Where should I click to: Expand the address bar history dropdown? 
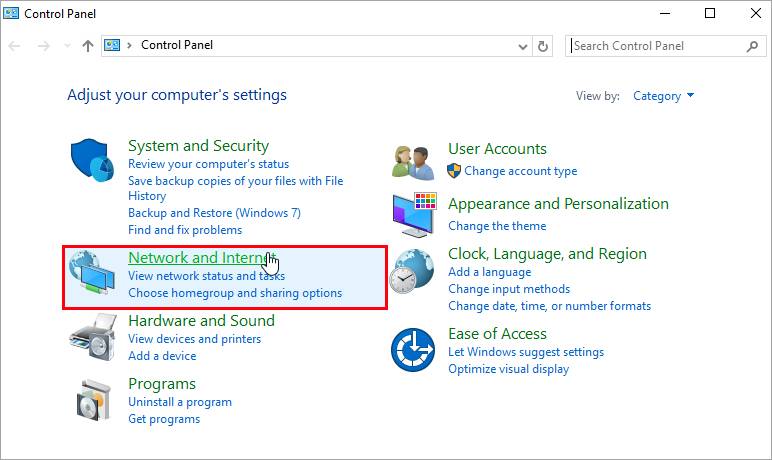(522, 46)
